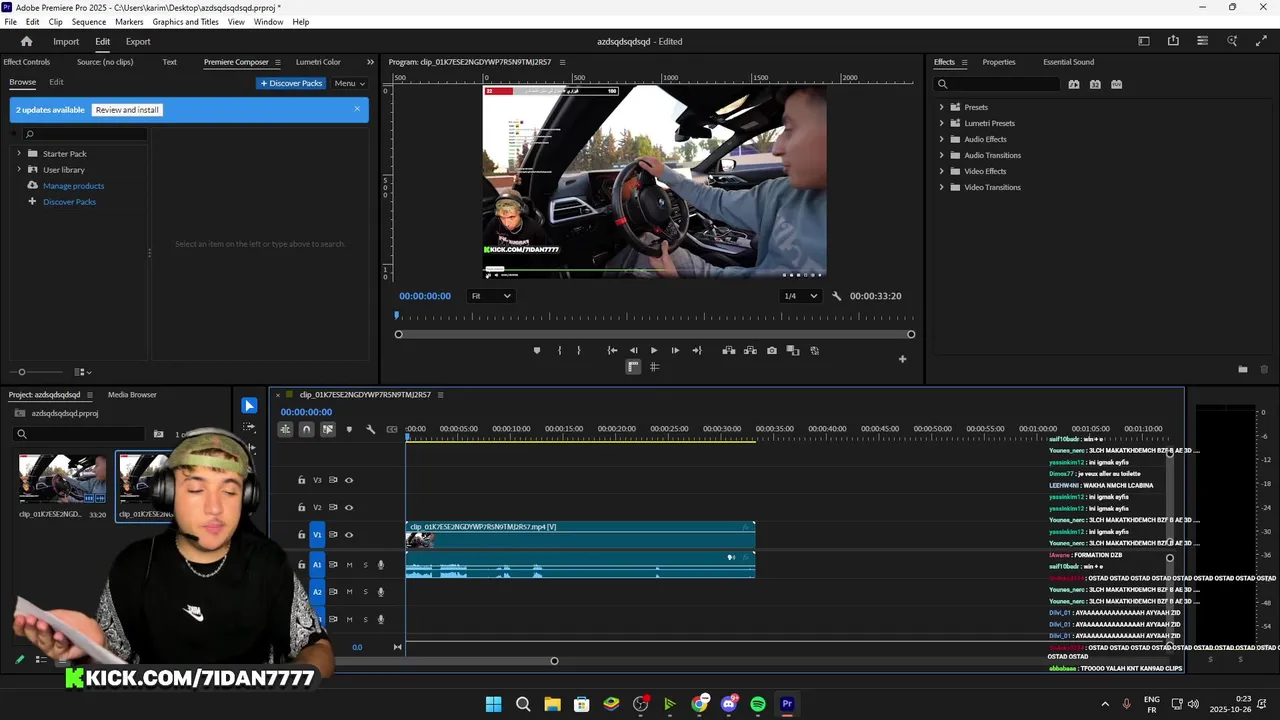Expand Audio Effects folder
Viewport: 1280px width, 720px height.
[941, 139]
